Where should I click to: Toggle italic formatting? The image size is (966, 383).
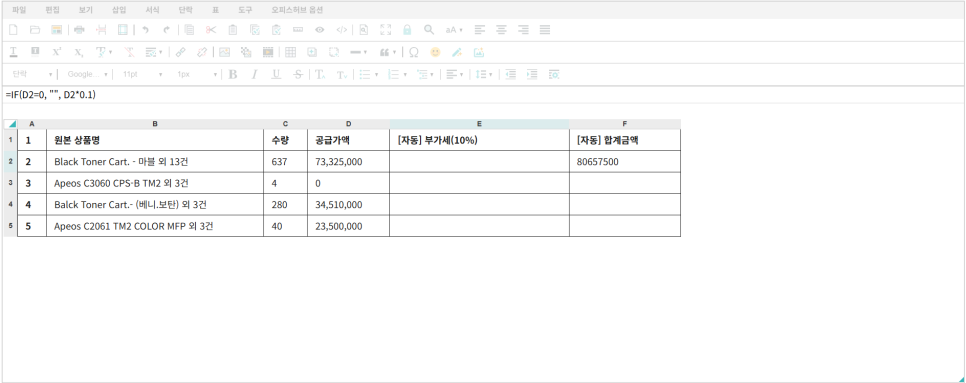(x=254, y=75)
